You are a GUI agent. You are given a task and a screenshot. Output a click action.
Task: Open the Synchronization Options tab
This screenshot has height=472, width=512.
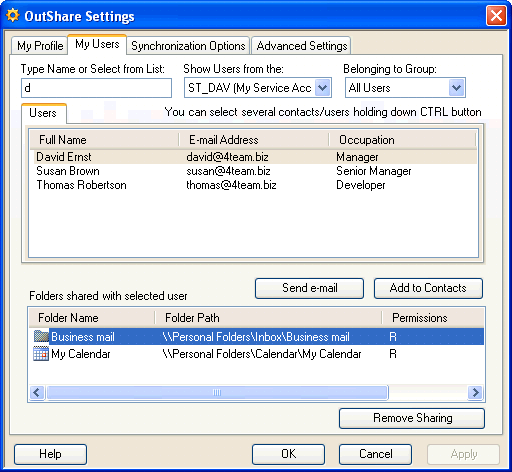click(188, 46)
